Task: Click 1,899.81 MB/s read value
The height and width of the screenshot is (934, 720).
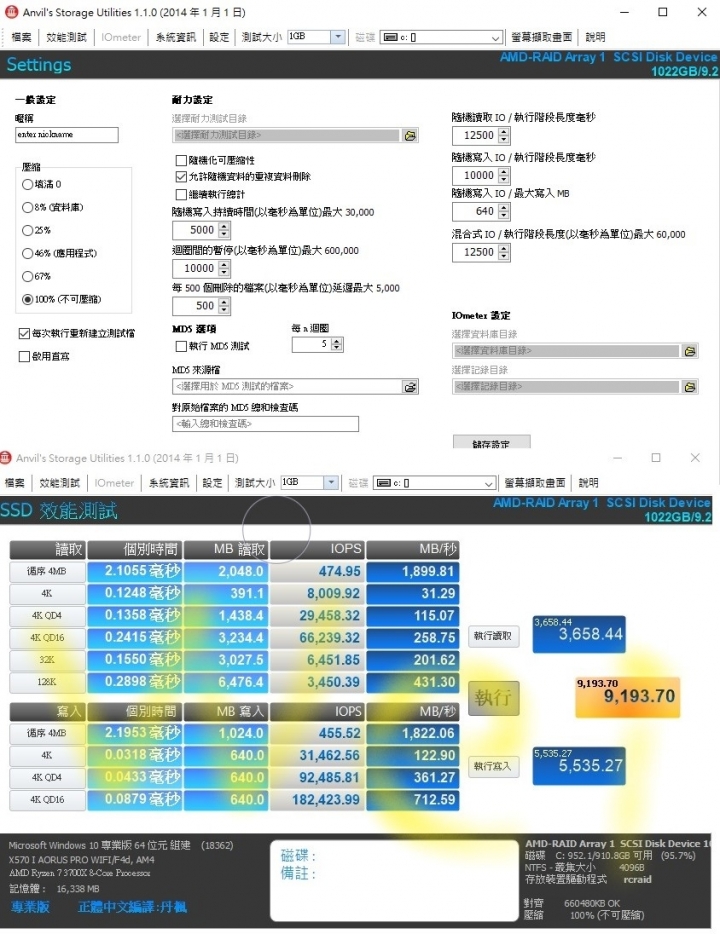Action: click(428, 572)
